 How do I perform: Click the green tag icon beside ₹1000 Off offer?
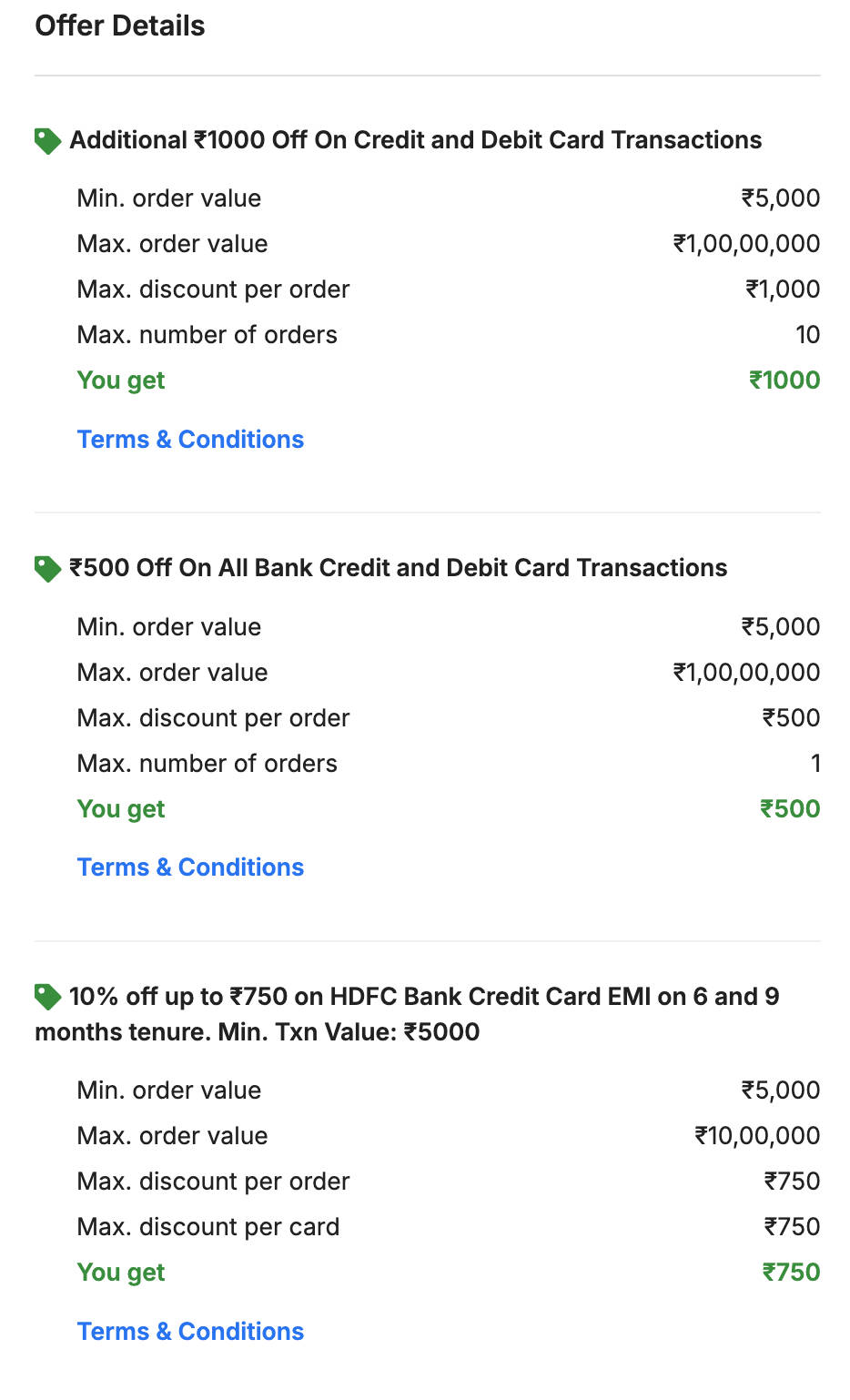click(47, 141)
